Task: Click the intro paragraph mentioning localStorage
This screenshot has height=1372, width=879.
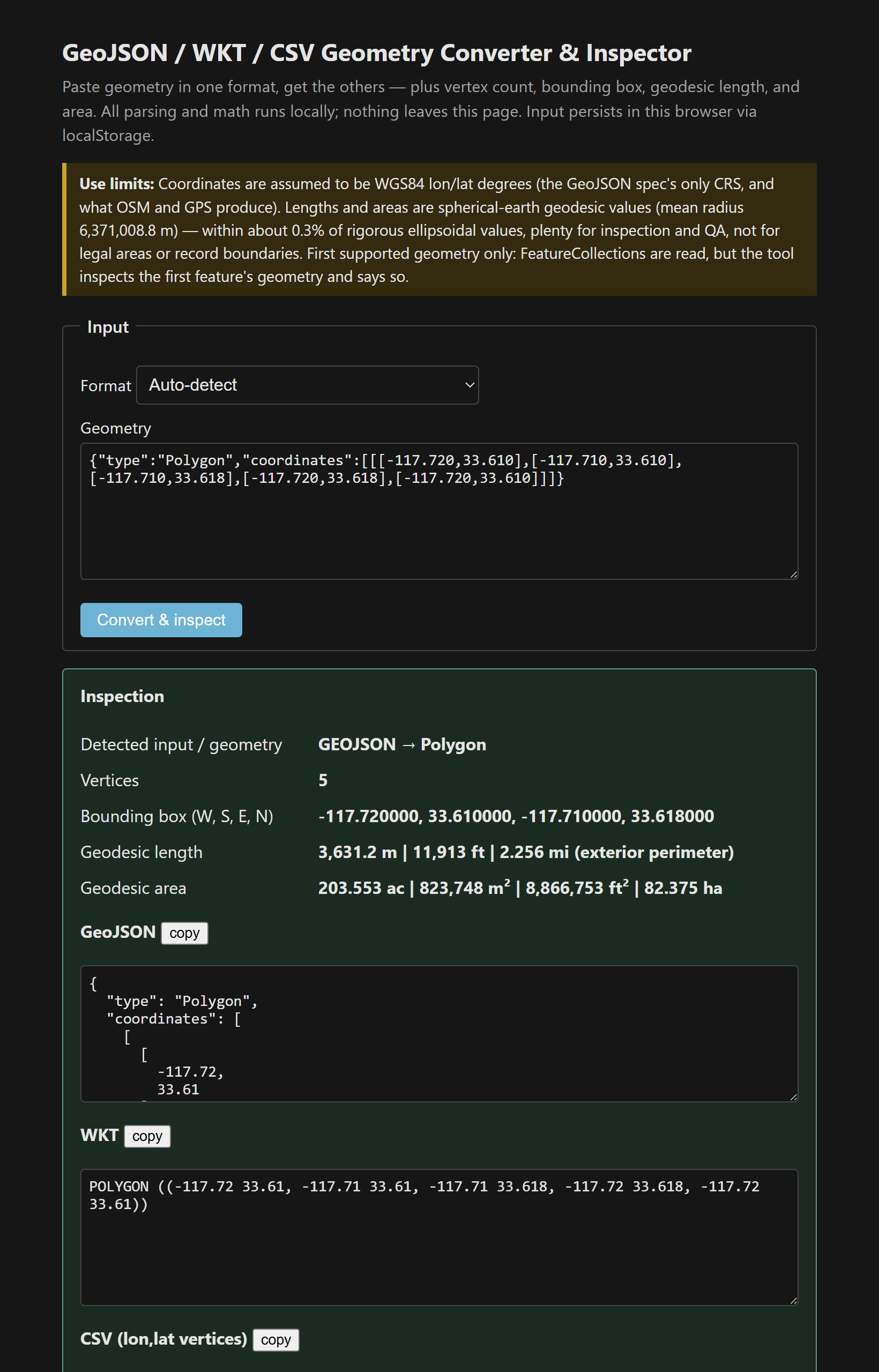Action: 430,111
